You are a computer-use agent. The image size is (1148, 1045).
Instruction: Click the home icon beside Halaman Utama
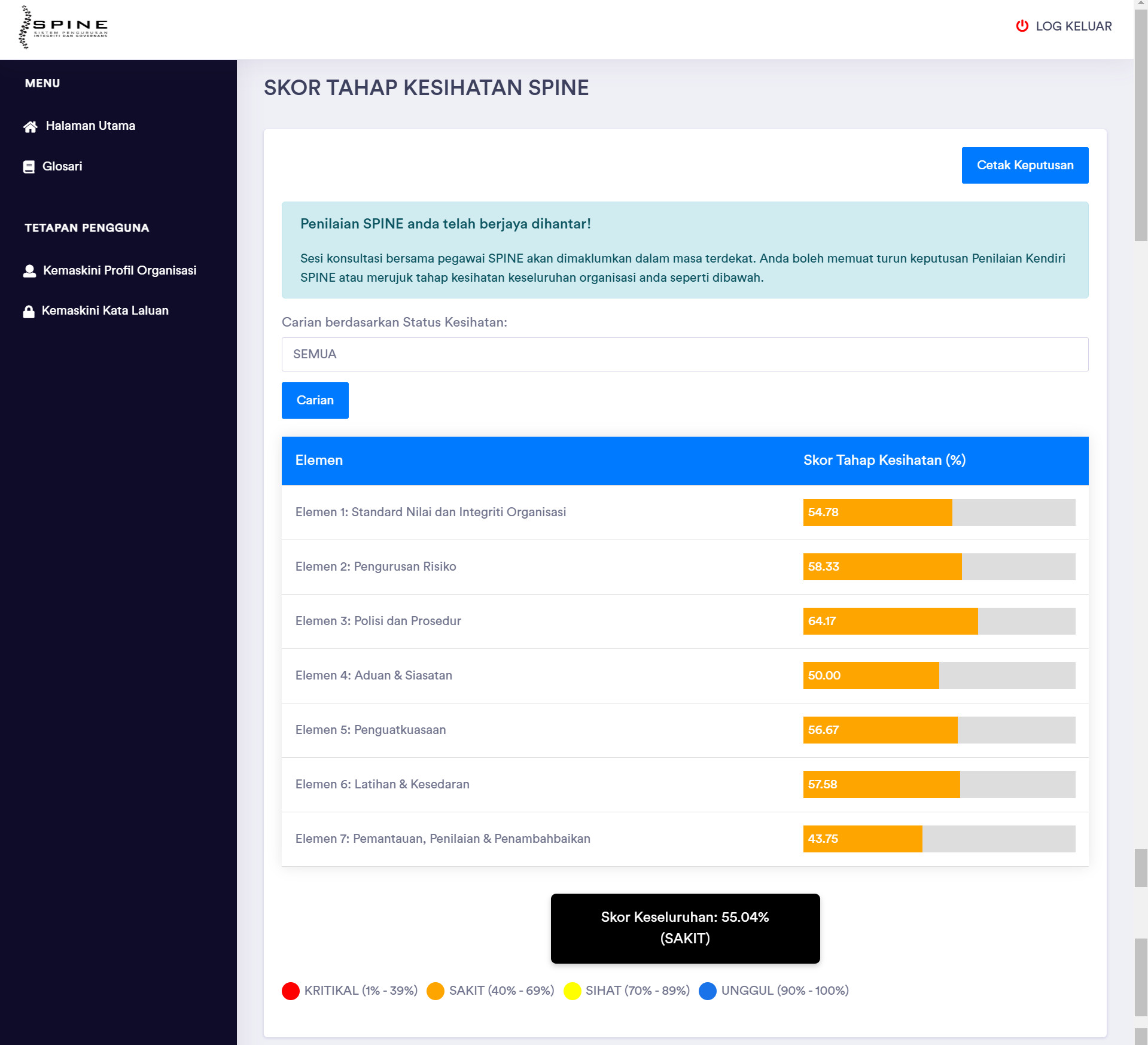[30, 127]
